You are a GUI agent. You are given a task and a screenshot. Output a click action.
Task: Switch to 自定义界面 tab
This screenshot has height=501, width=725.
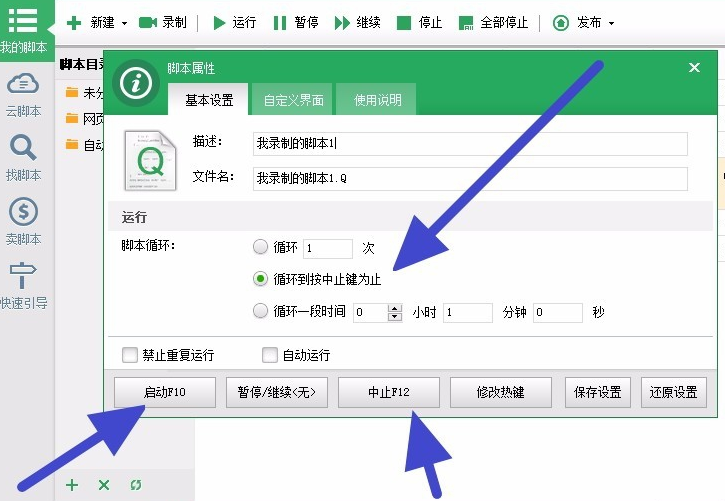pos(293,100)
